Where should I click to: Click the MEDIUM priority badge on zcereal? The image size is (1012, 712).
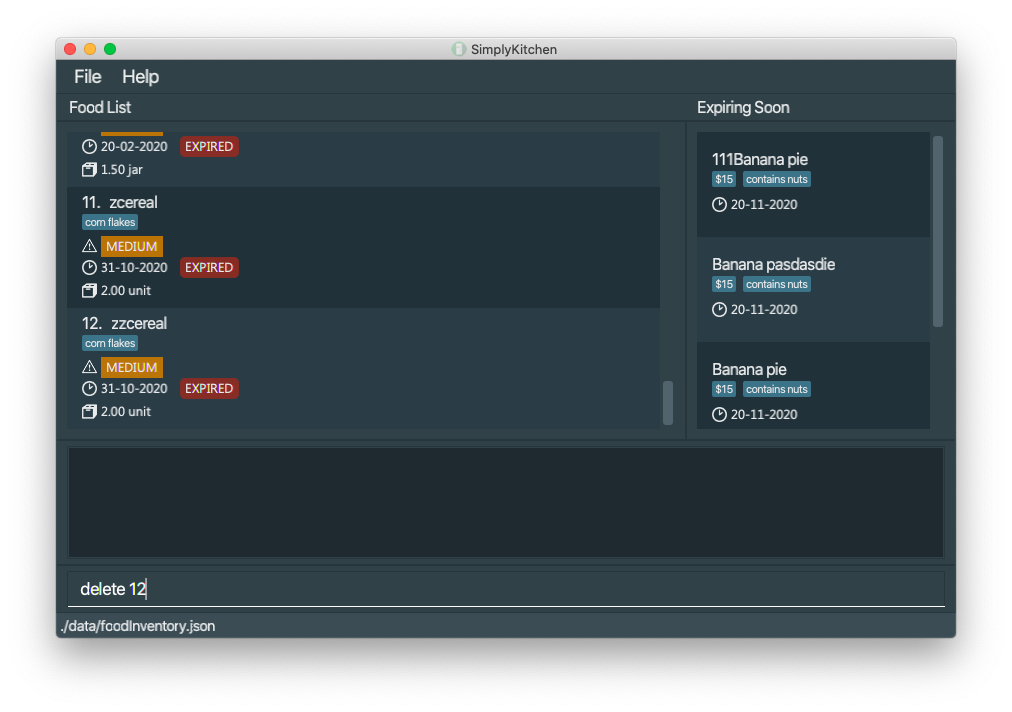pyautogui.click(x=132, y=246)
